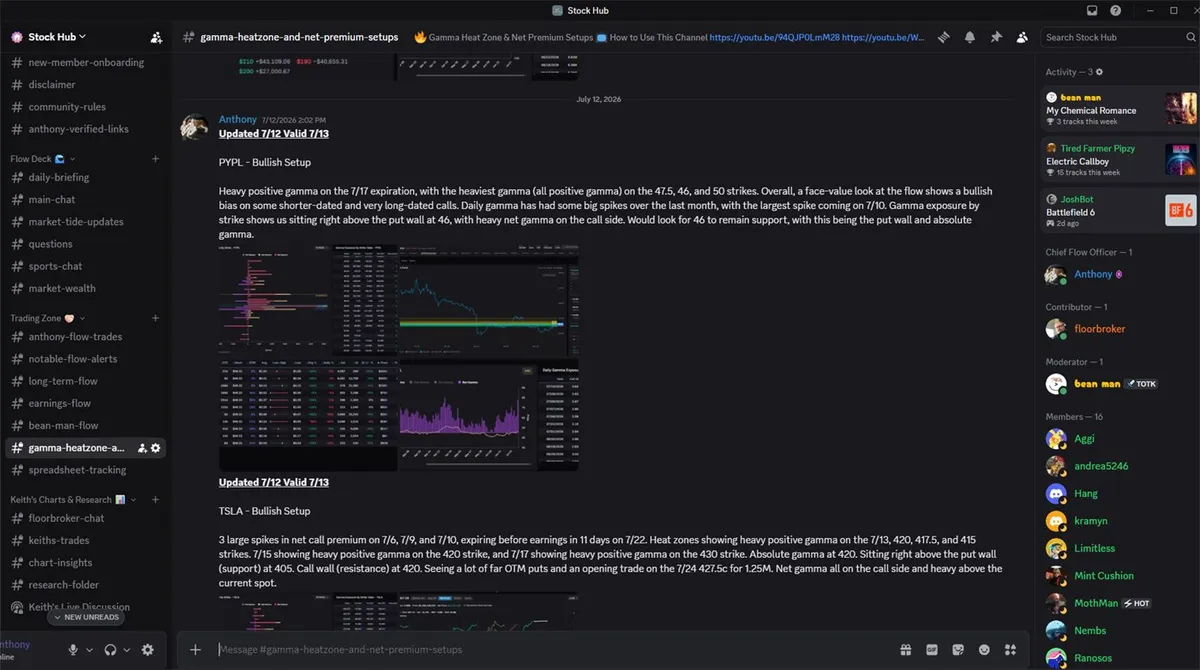Image resolution: width=1200 pixels, height=670 pixels.
Task: Show pinned messages via pin icon
Action: coord(996,37)
